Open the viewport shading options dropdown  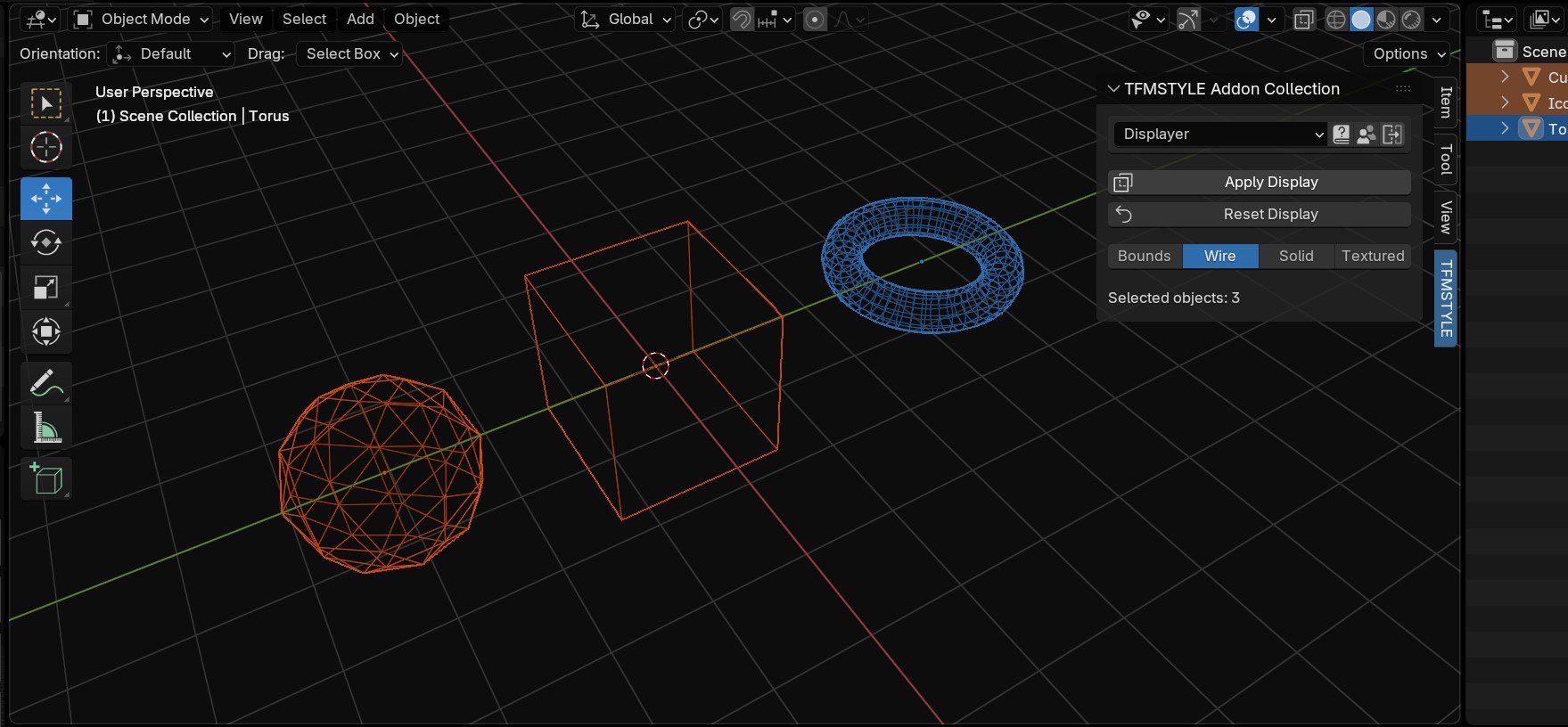(x=1436, y=20)
